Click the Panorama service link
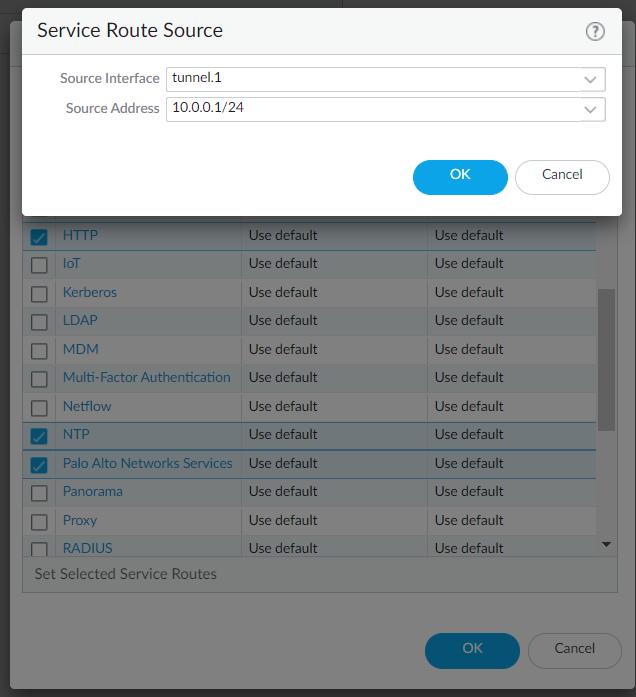Image resolution: width=636 pixels, height=697 pixels. (93, 492)
